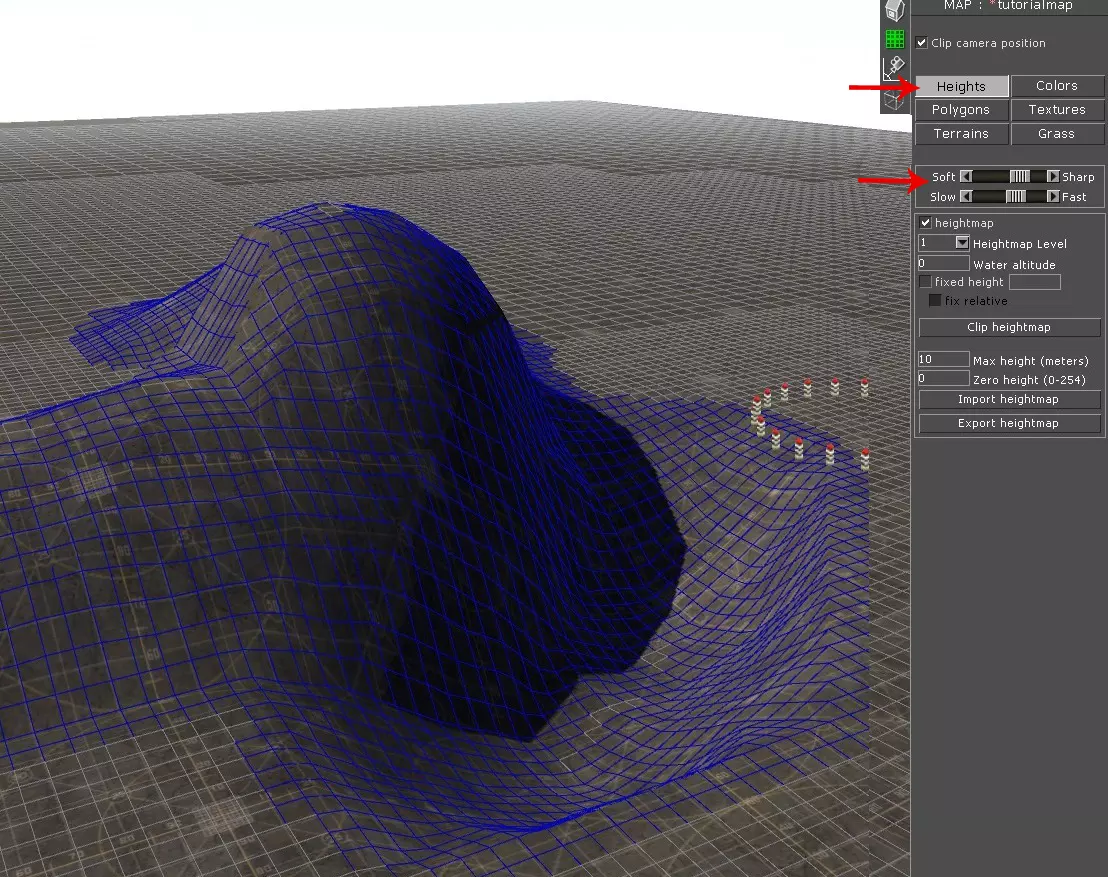The image size is (1108, 877).
Task: Click the Clip heightmap button
Action: (1009, 328)
